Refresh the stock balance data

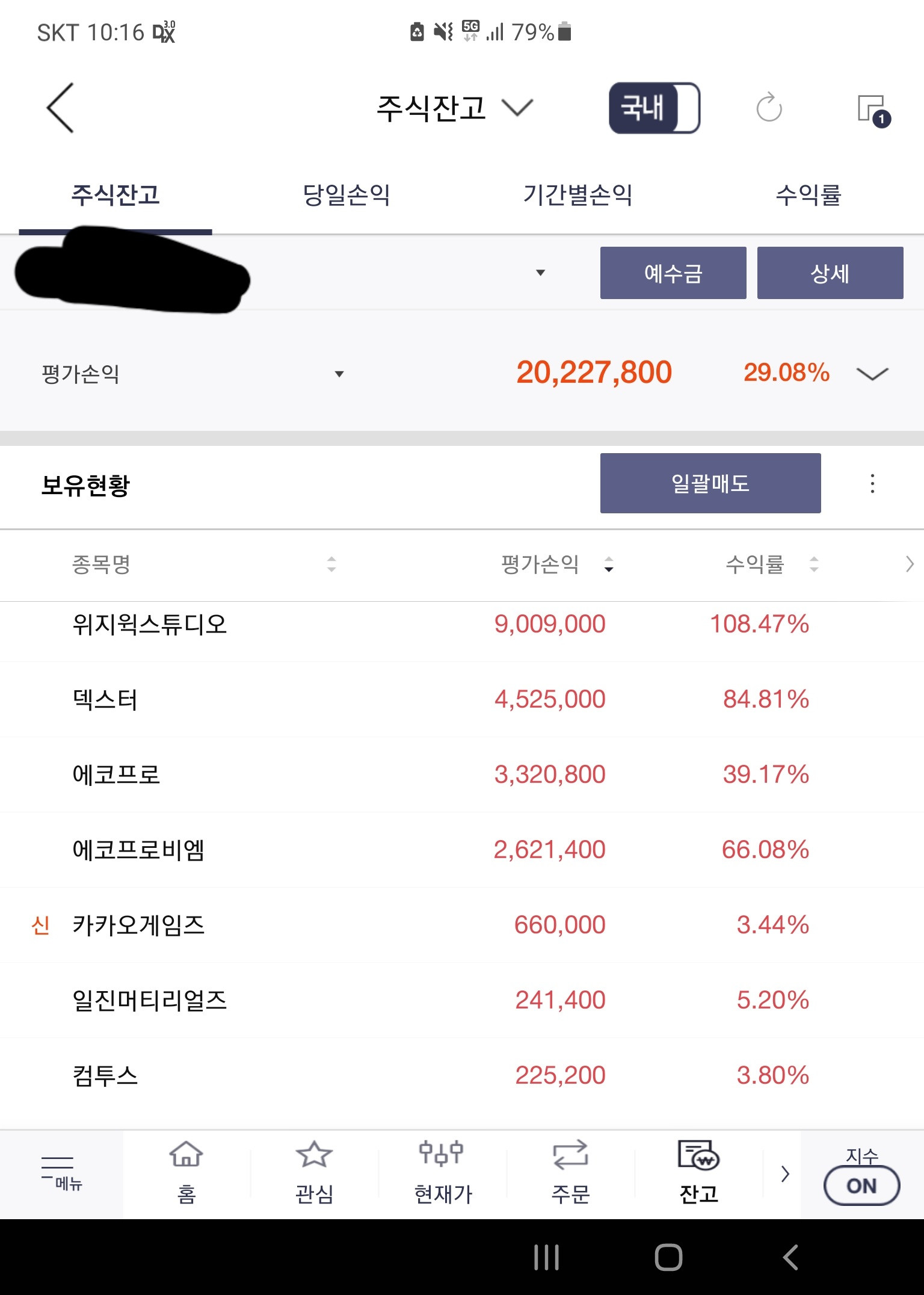769,108
